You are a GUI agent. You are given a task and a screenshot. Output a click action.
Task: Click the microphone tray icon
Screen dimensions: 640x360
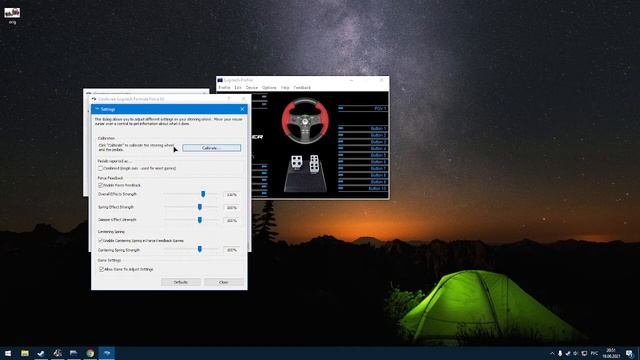pyautogui.click(x=560, y=353)
